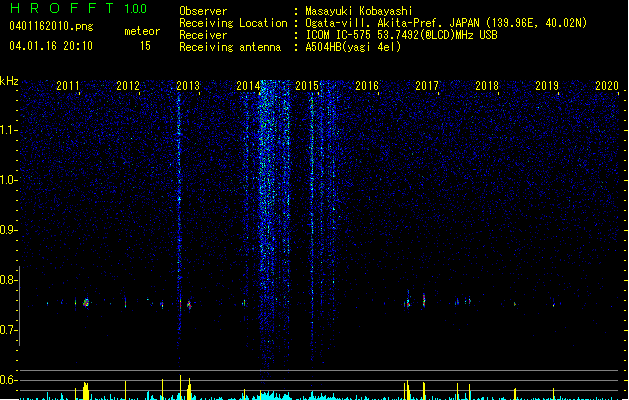This screenshot has width=629, height=400.
Task: Click the meteor echo cluster just after 2013
Action: 189,306
